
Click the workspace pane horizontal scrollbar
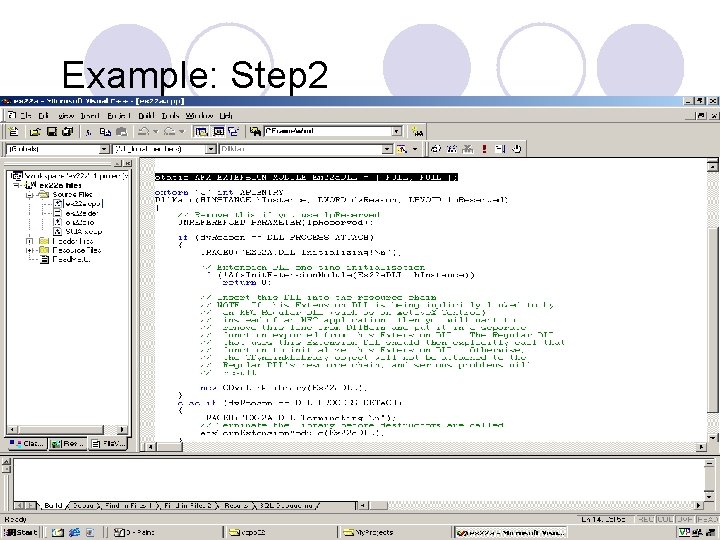point(68,430)
